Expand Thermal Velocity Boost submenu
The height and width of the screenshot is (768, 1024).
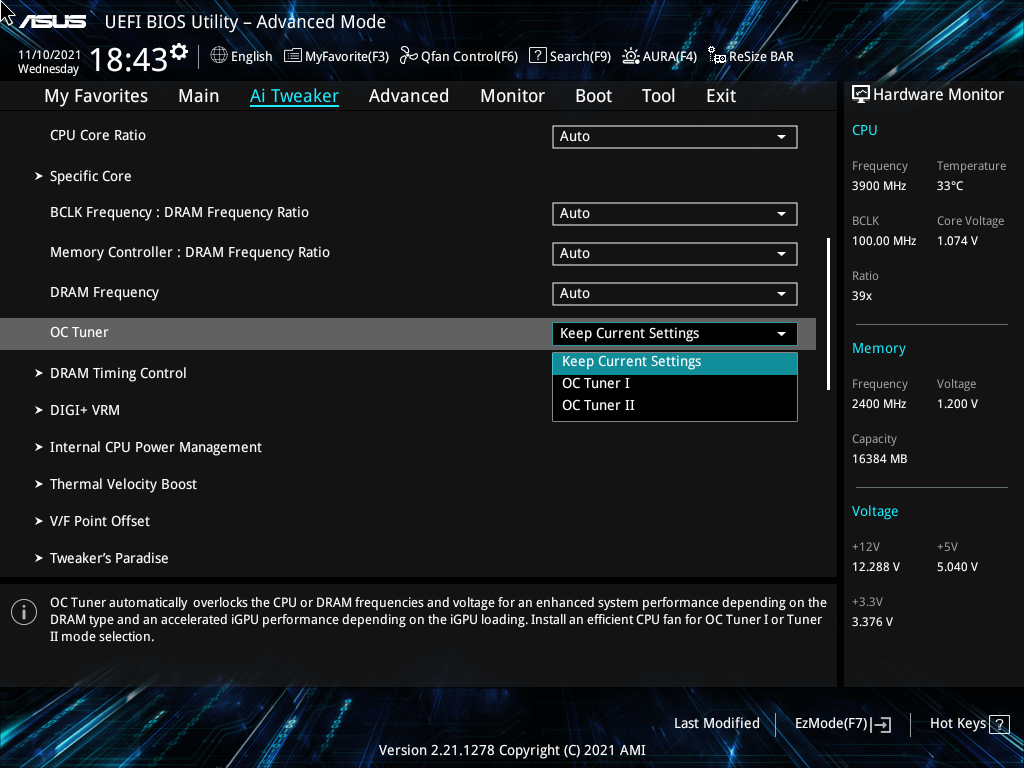[123, 484]
